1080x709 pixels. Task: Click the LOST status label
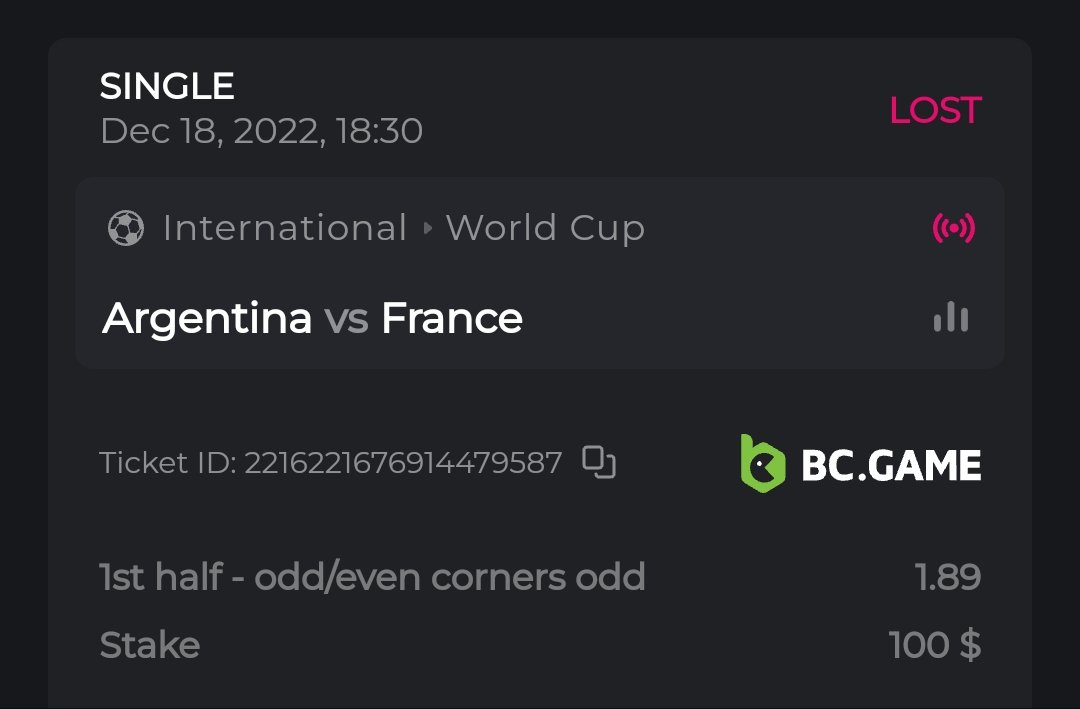(935, 110)
